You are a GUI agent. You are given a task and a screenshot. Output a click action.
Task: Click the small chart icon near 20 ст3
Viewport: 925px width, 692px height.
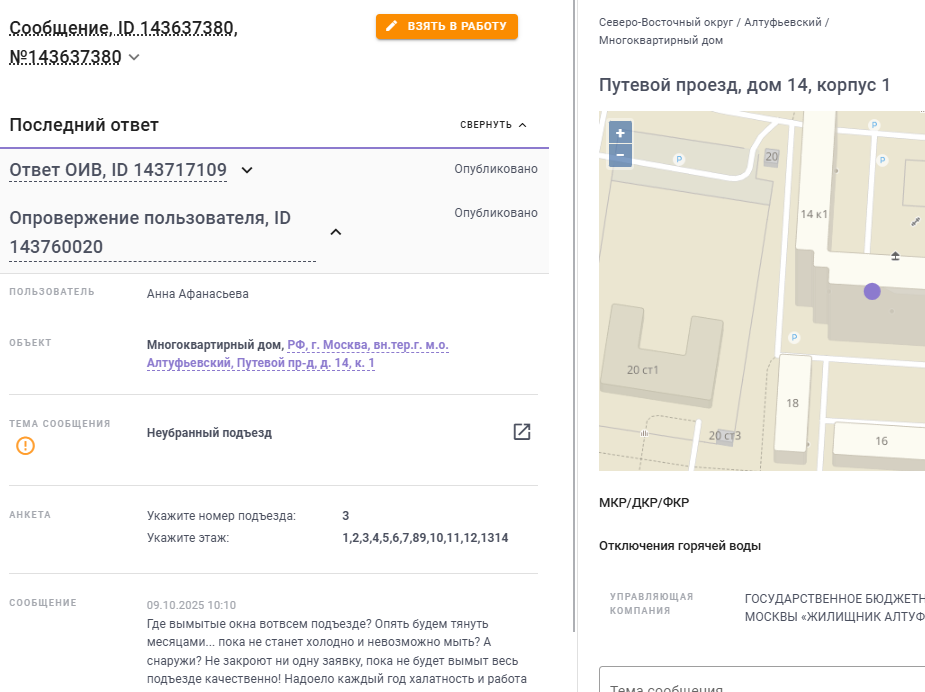click(644, 434)
